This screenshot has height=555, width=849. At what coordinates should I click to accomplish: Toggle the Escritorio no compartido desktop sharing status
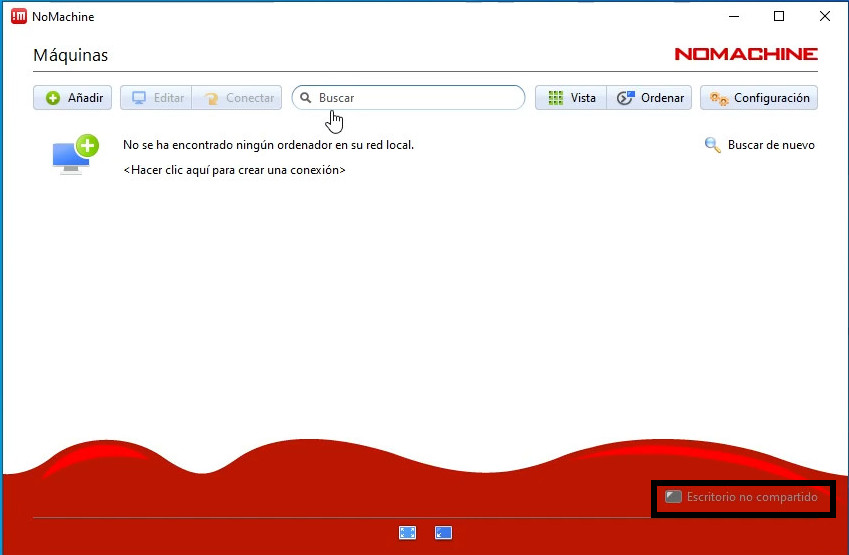[741, 497]
